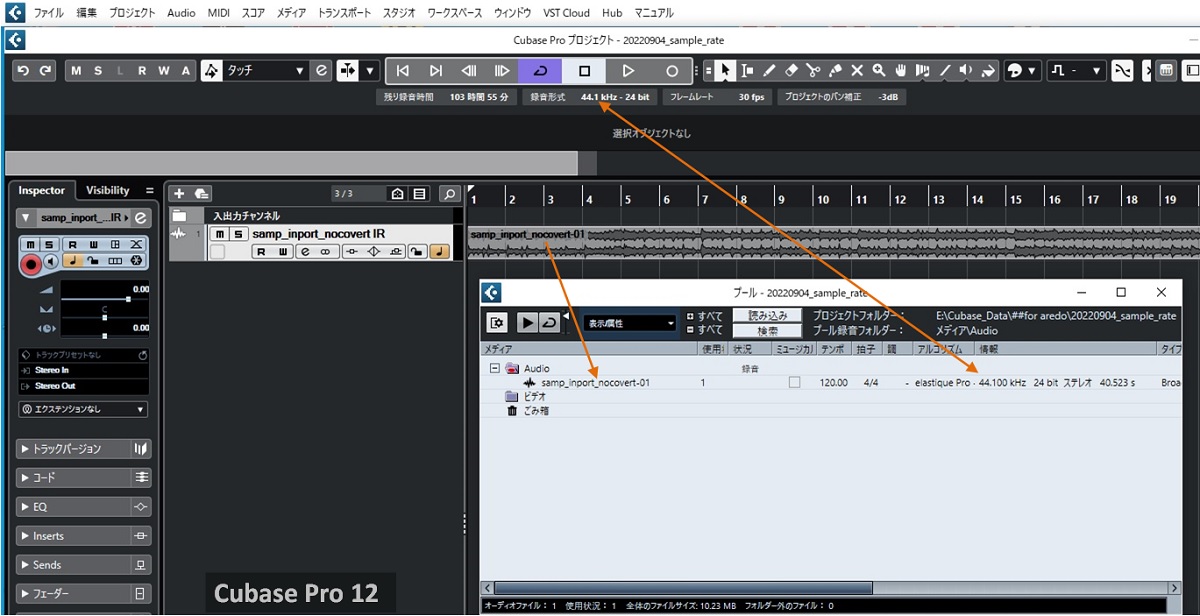The width and height of the screenshot is (1200, 616).
Task: Select the Mute X tool
Action: 857,71
